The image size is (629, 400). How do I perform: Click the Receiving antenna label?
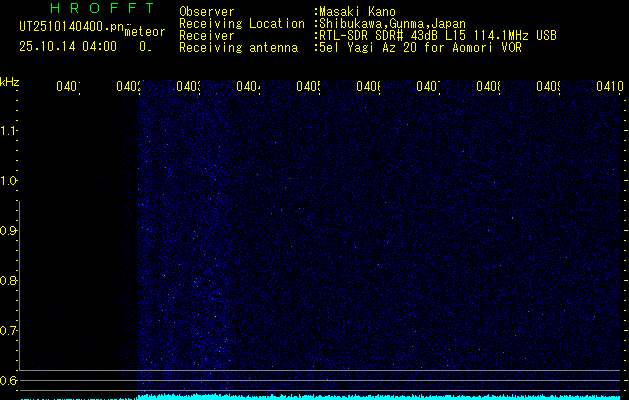[x=238, y=48]
